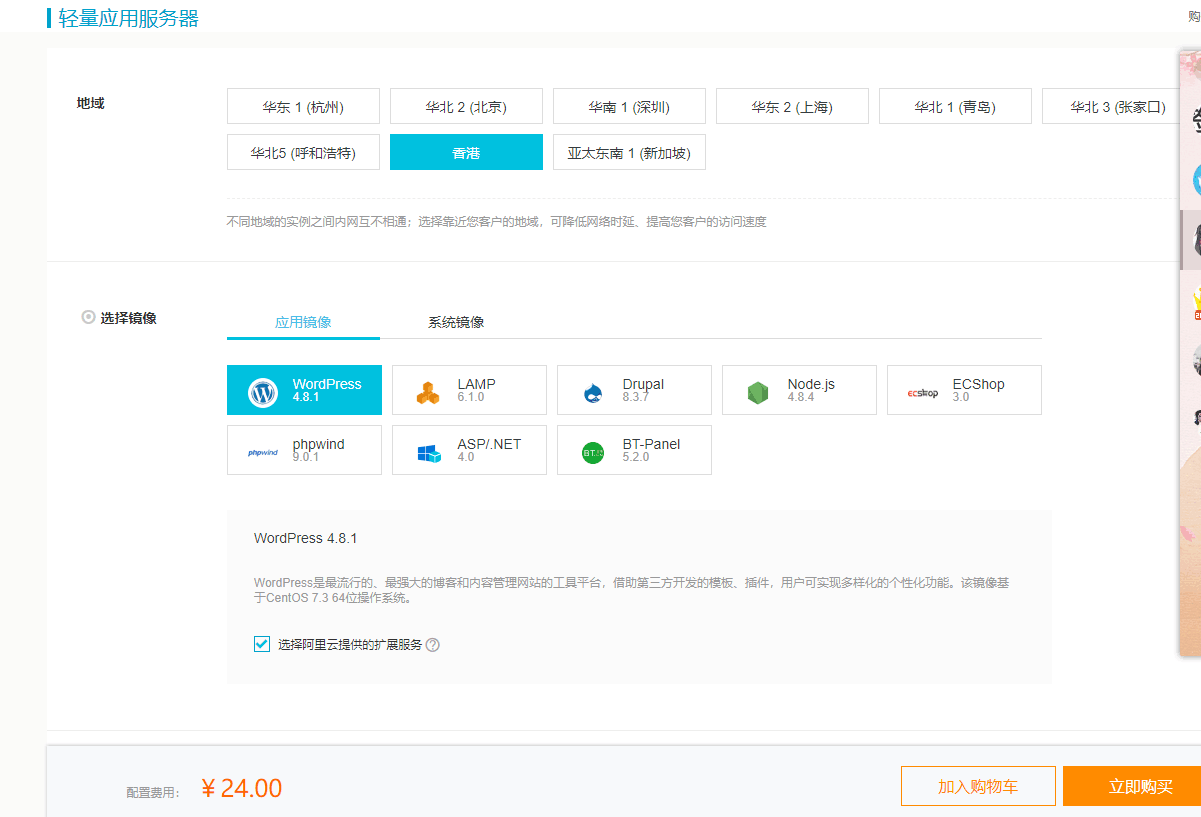Choose the BT-Panel 5.2.0 image
The image size is (1201, 817).
click(634, 450)
